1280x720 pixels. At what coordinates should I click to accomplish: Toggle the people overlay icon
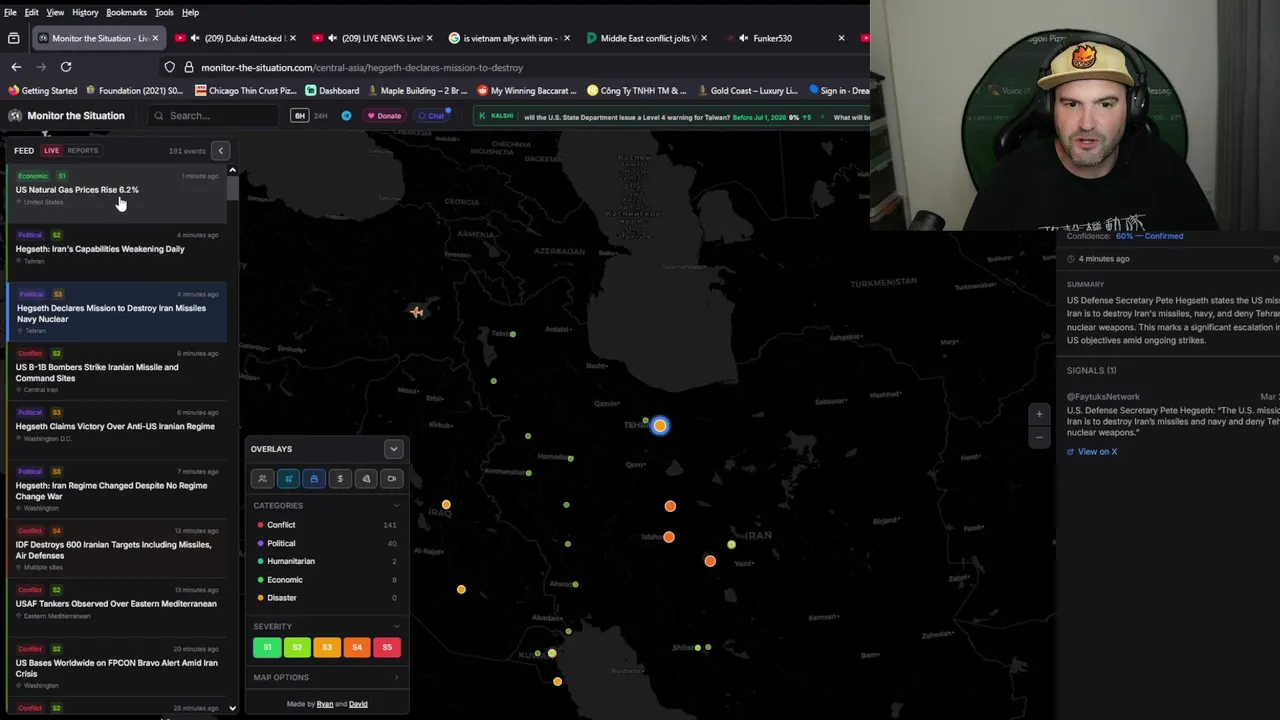tap(262, 479)
